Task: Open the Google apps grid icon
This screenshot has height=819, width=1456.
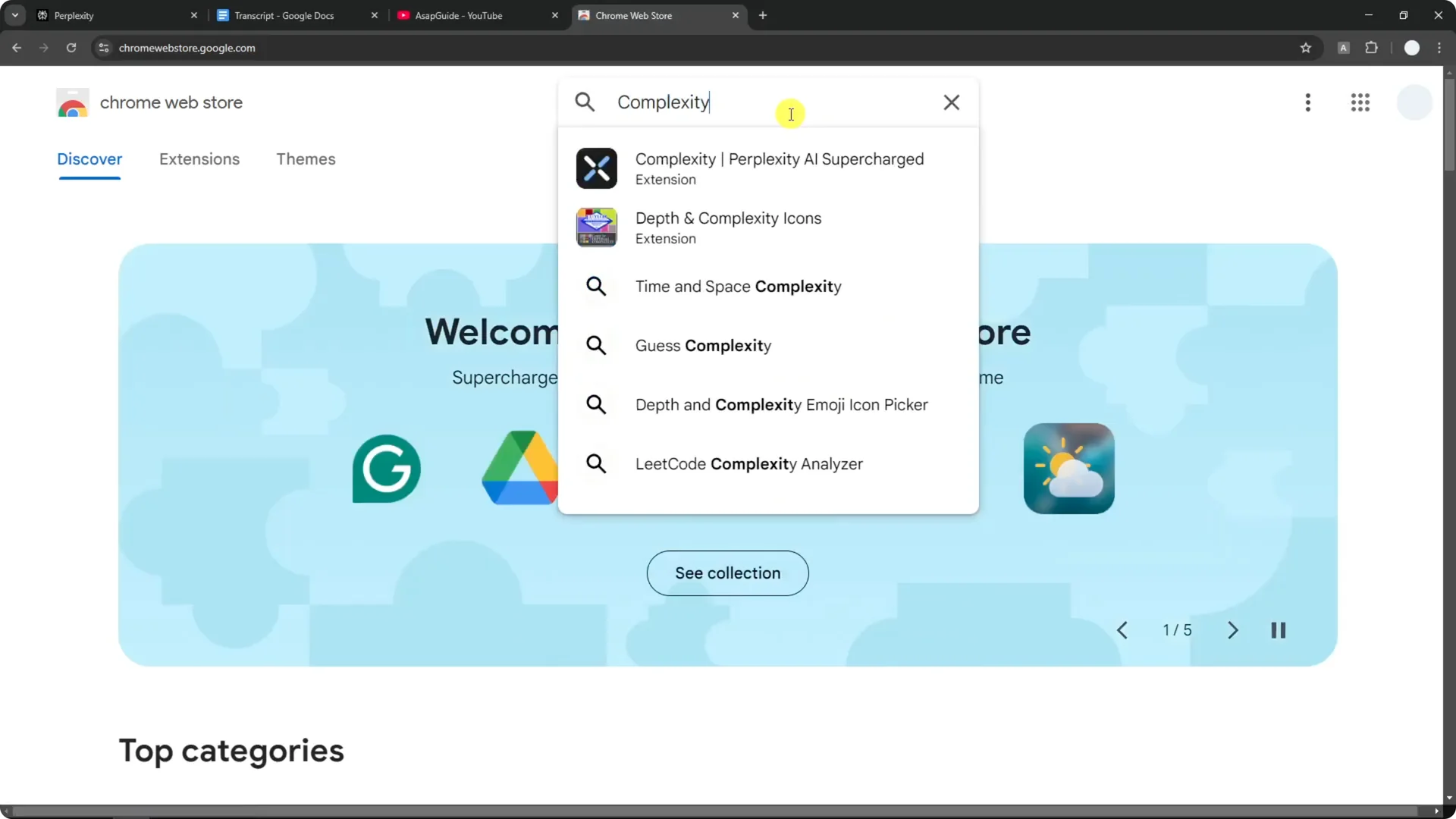Action: 1360,102
